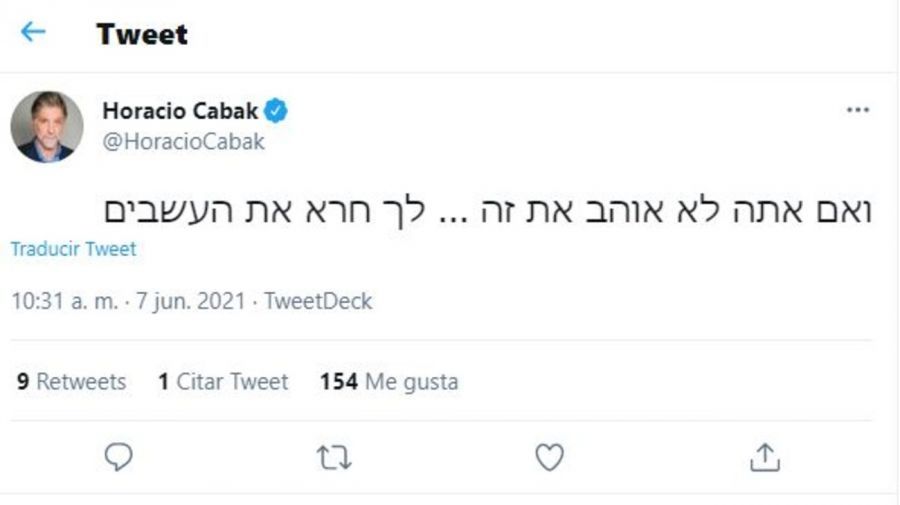View the 1 Citar Tweet list

click(223, 381)
